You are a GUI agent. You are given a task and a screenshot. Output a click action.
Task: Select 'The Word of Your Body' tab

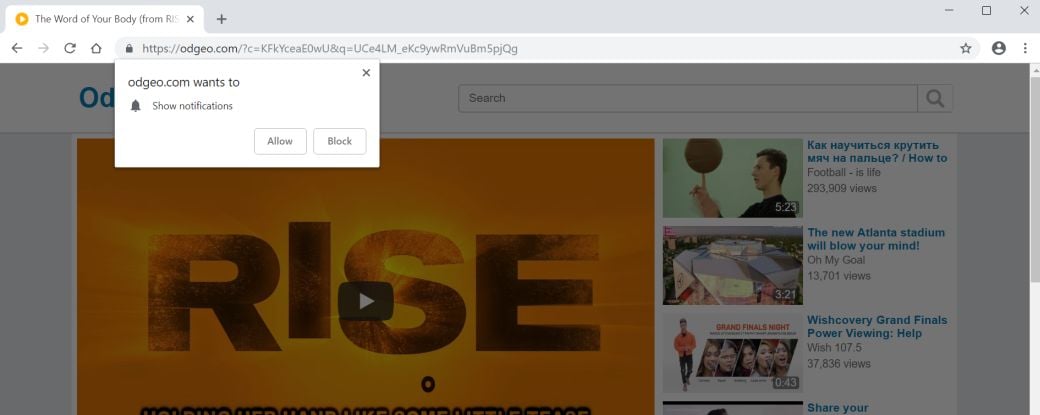pos(105,19)
